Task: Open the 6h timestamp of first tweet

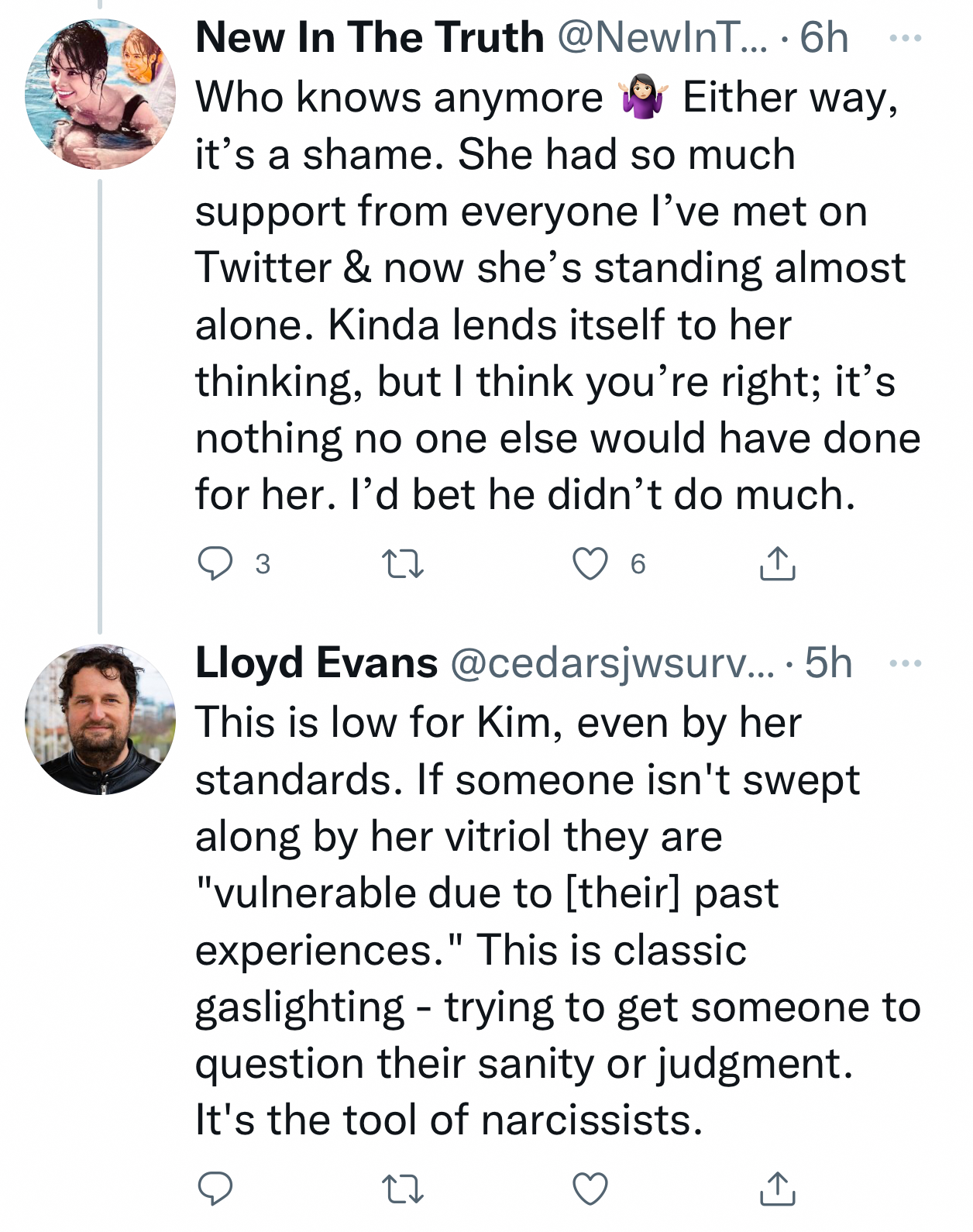Action: point(823,37)
